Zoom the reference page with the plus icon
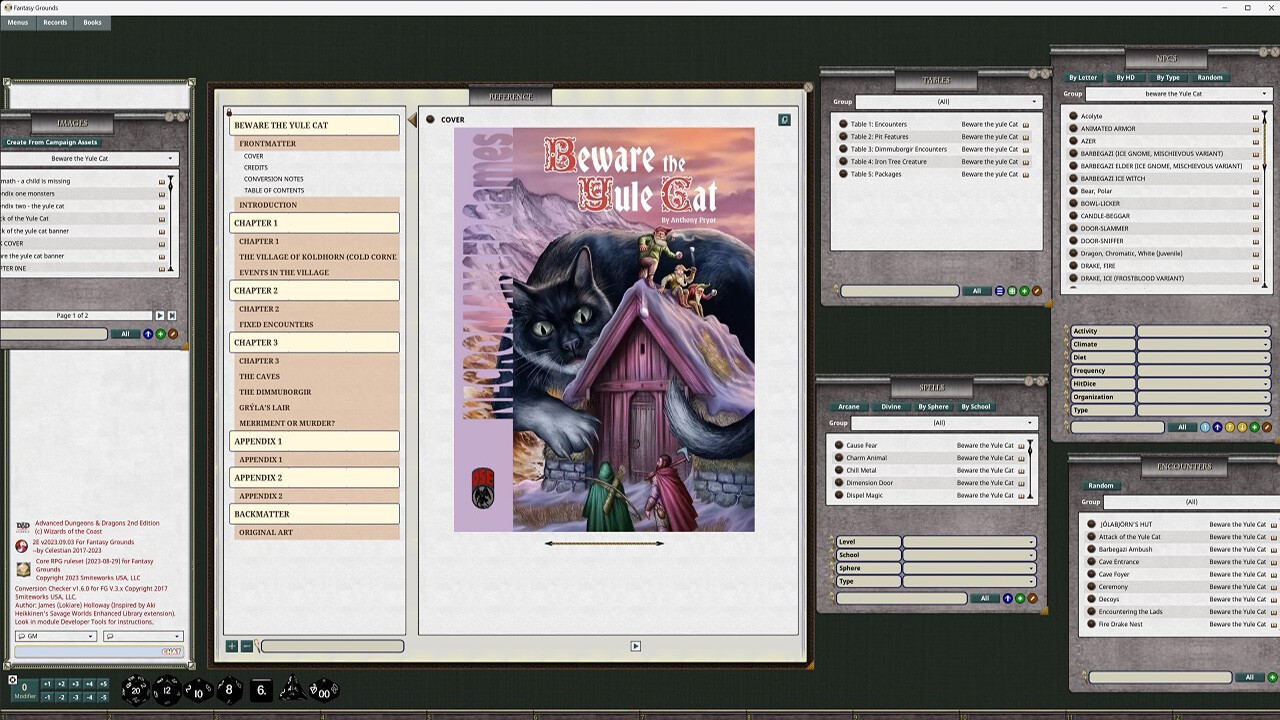This screenshot has height=720, width=1280. 231,646
